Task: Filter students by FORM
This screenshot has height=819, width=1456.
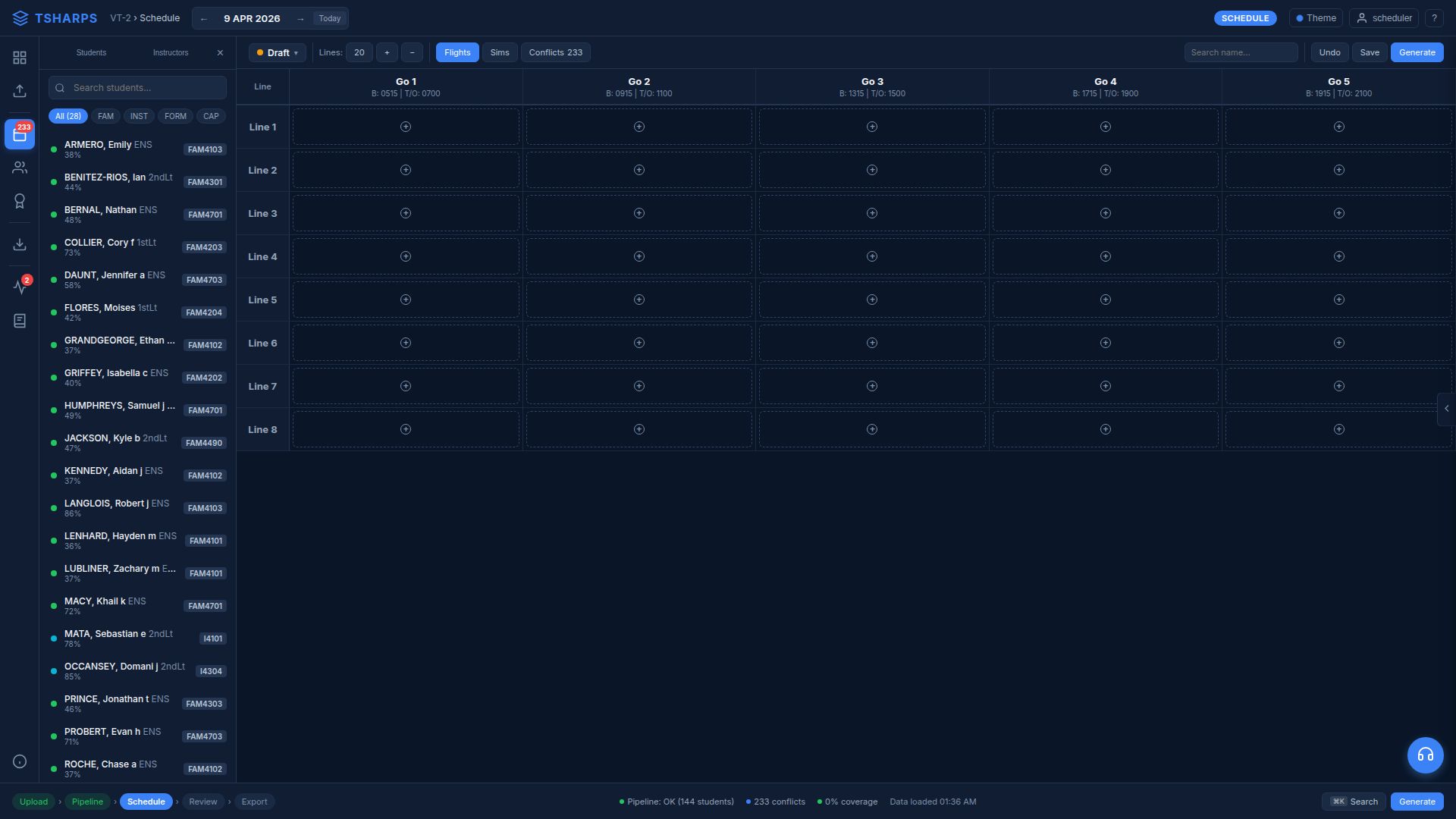Action: (x=175, y=116)
